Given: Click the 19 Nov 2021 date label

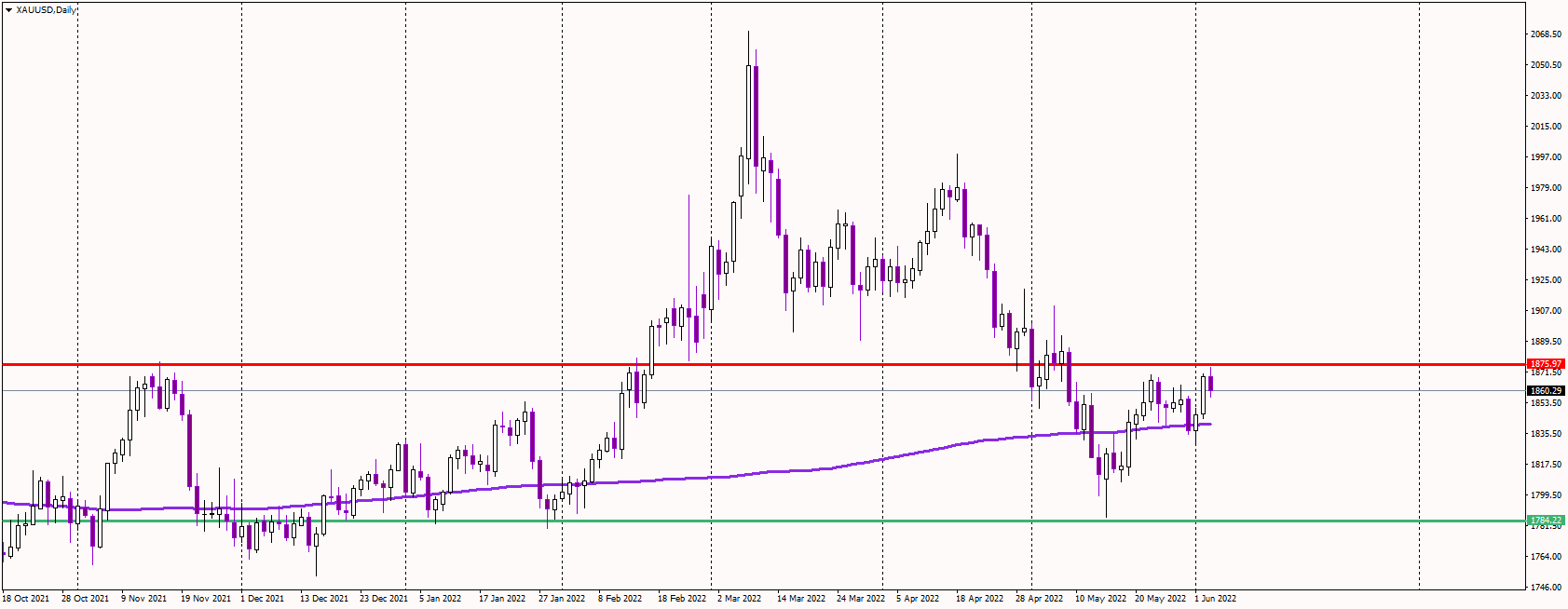Looking at the screenshot, I should 205,599.
